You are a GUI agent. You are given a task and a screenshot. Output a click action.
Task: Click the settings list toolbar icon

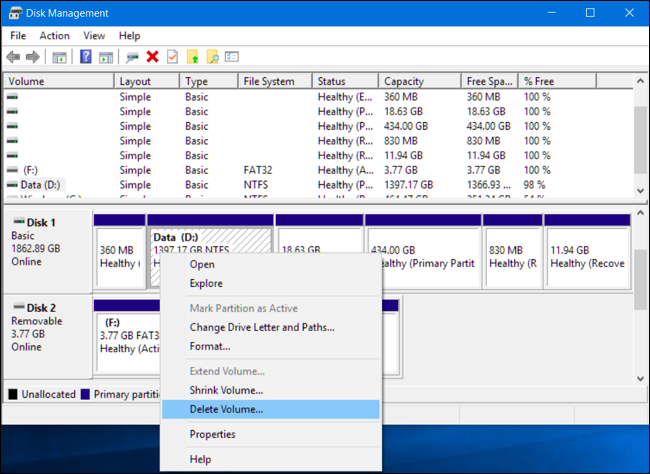(x=232, y=57)
